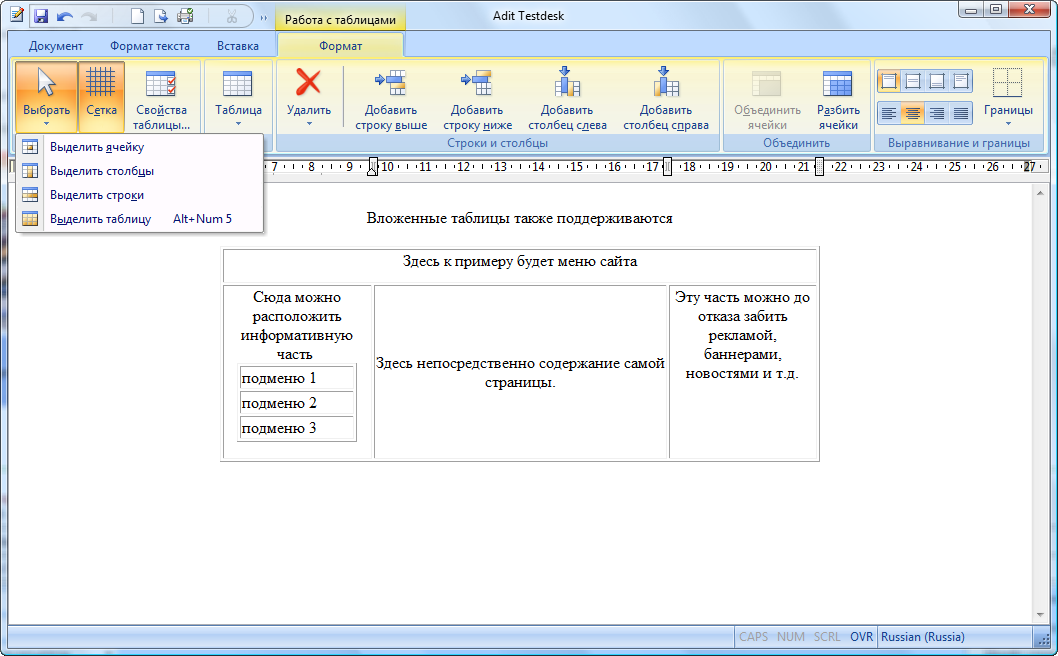Open Свойства таблицы table properties
1058x656 pixels.
click(161, 99)
